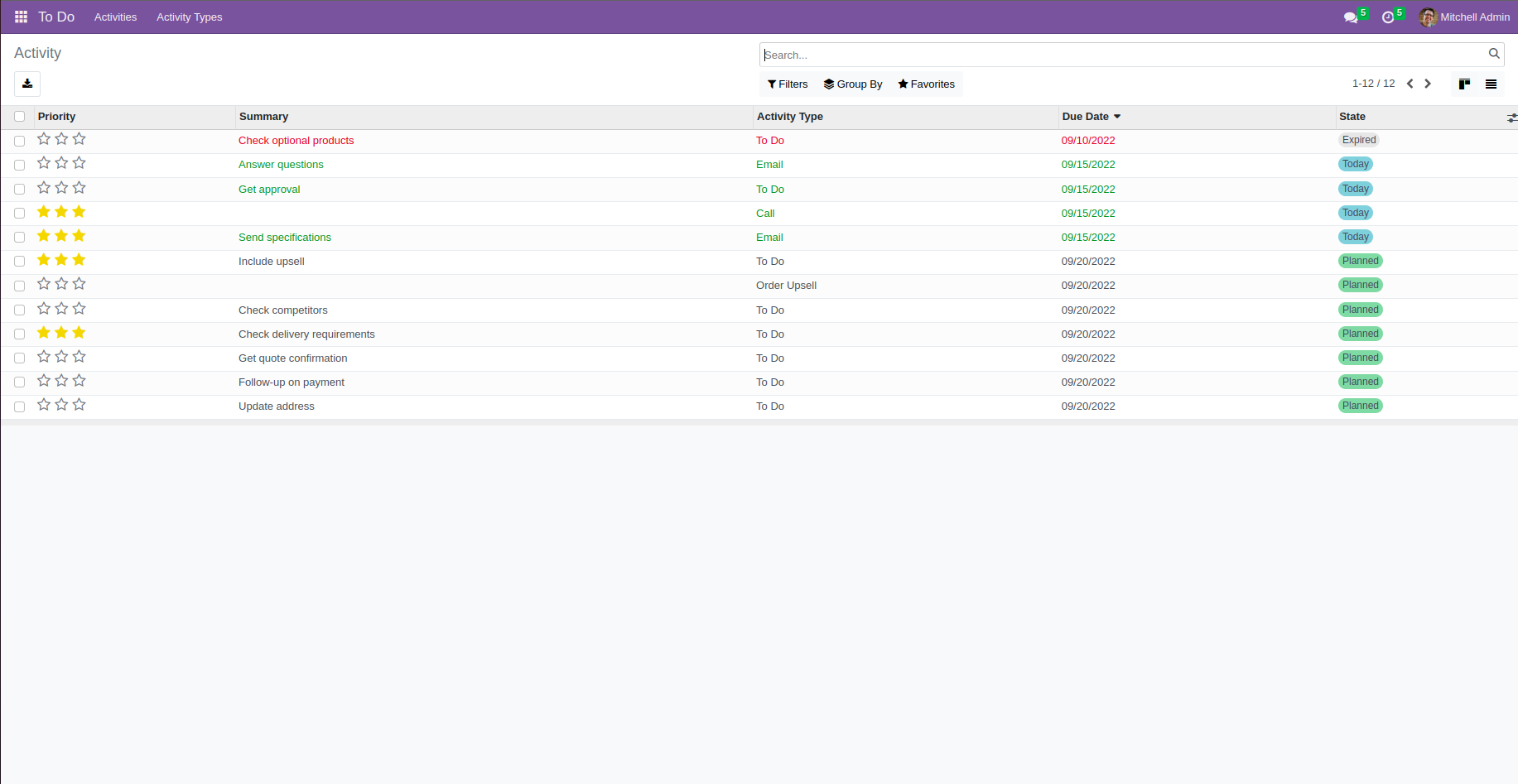Click the Expired state badge
The width and height of the screenshot is (1518, 784).
tap(1359, 140)
